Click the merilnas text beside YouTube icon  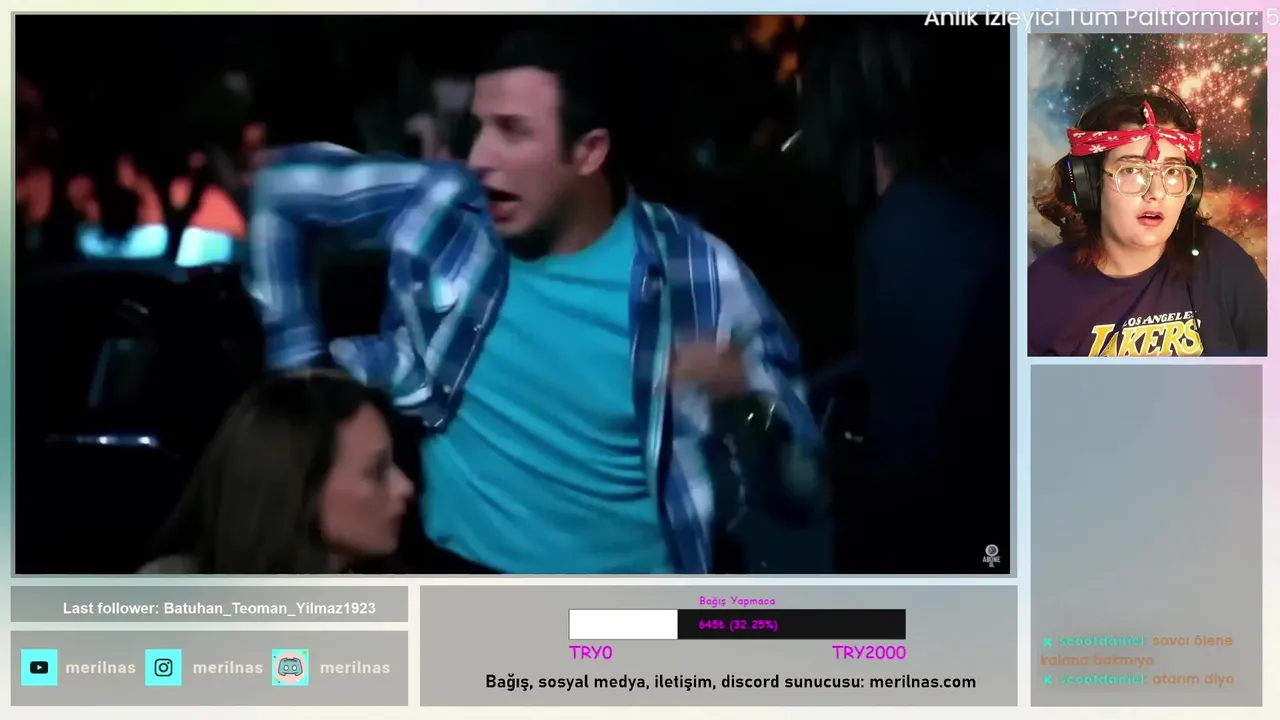[100, 667]
